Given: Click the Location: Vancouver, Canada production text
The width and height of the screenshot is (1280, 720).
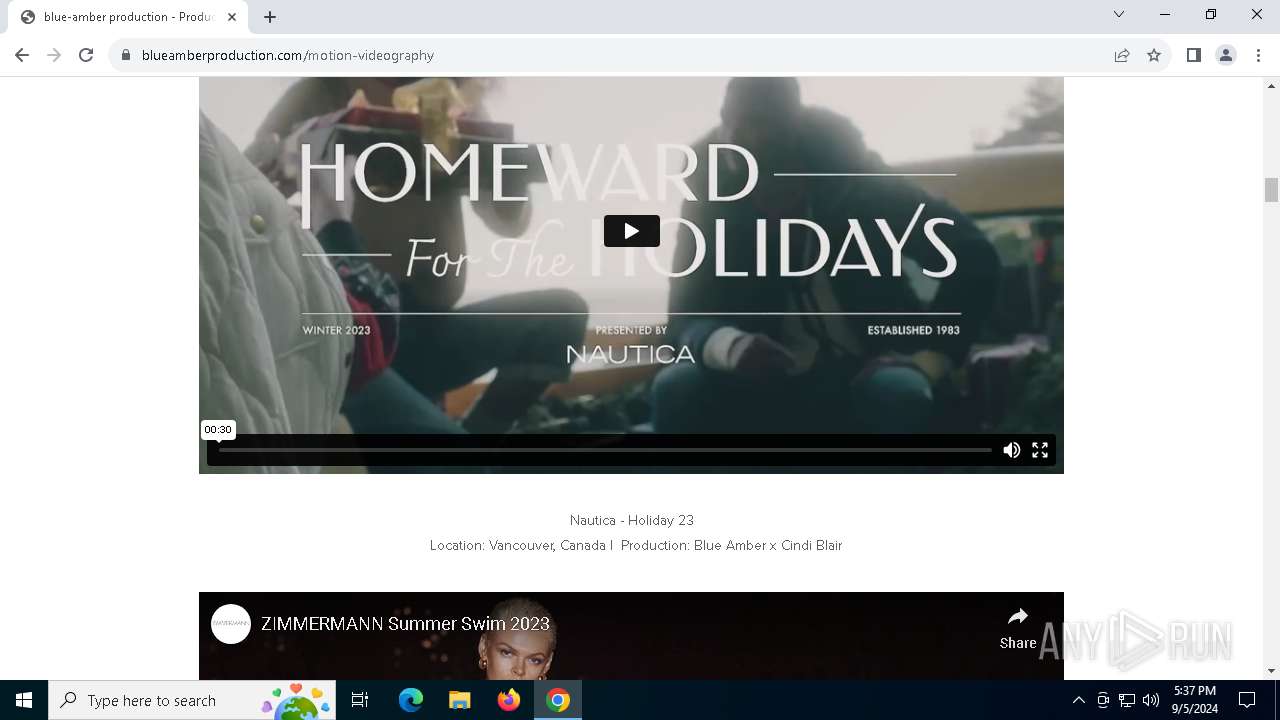Looking at the screenshot, I should [x=636, y=545].
